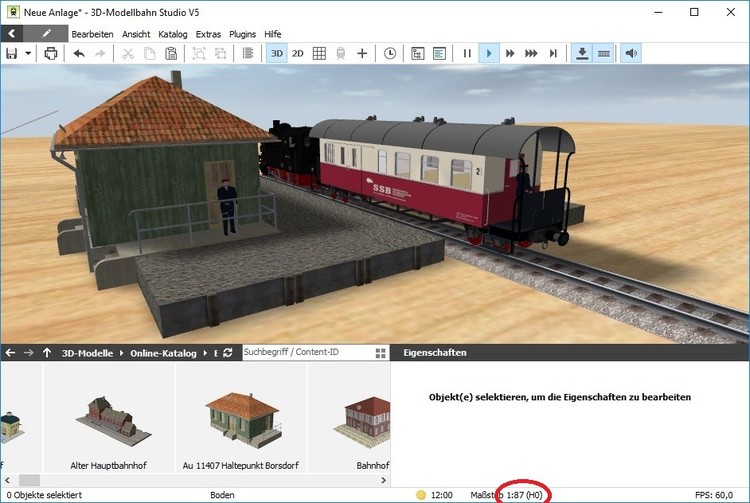The height and width of the screenshot is (503, 750).
Task: Pause the simulation
Action: click(x=467, y=53)
